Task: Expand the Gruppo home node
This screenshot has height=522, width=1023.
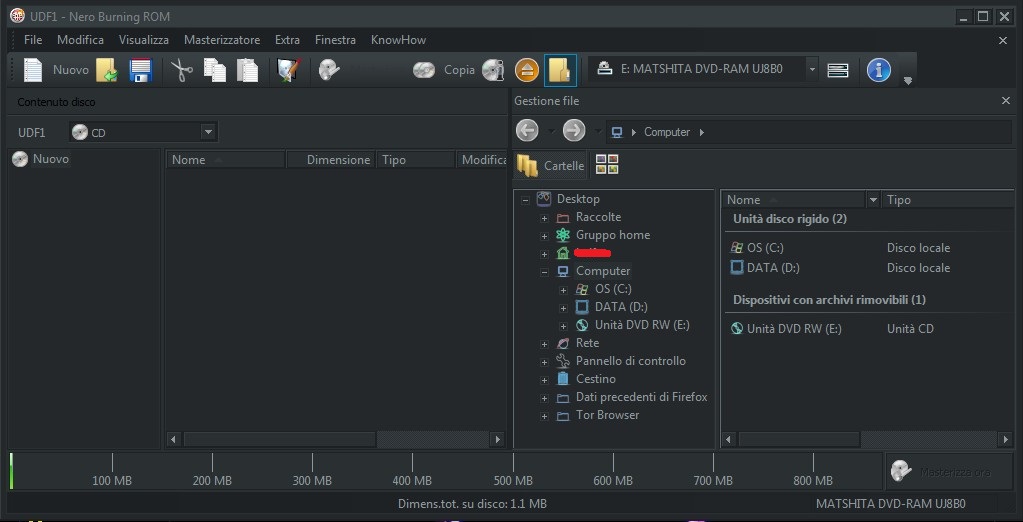Action: pos(544,236)
